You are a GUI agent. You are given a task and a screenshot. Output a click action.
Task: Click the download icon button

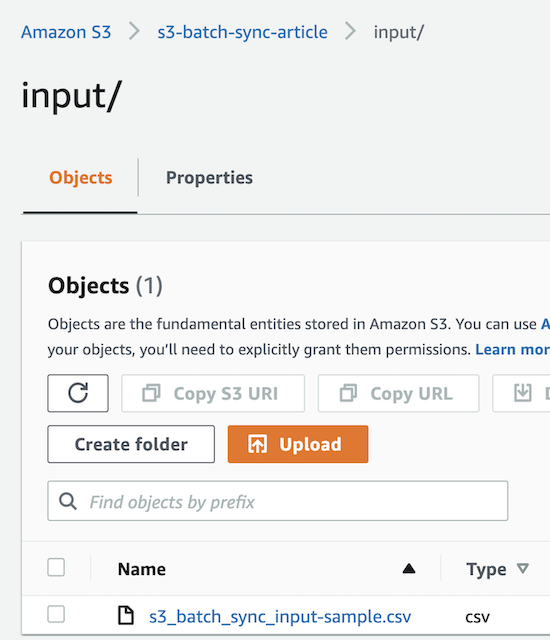tap(523, 393)
